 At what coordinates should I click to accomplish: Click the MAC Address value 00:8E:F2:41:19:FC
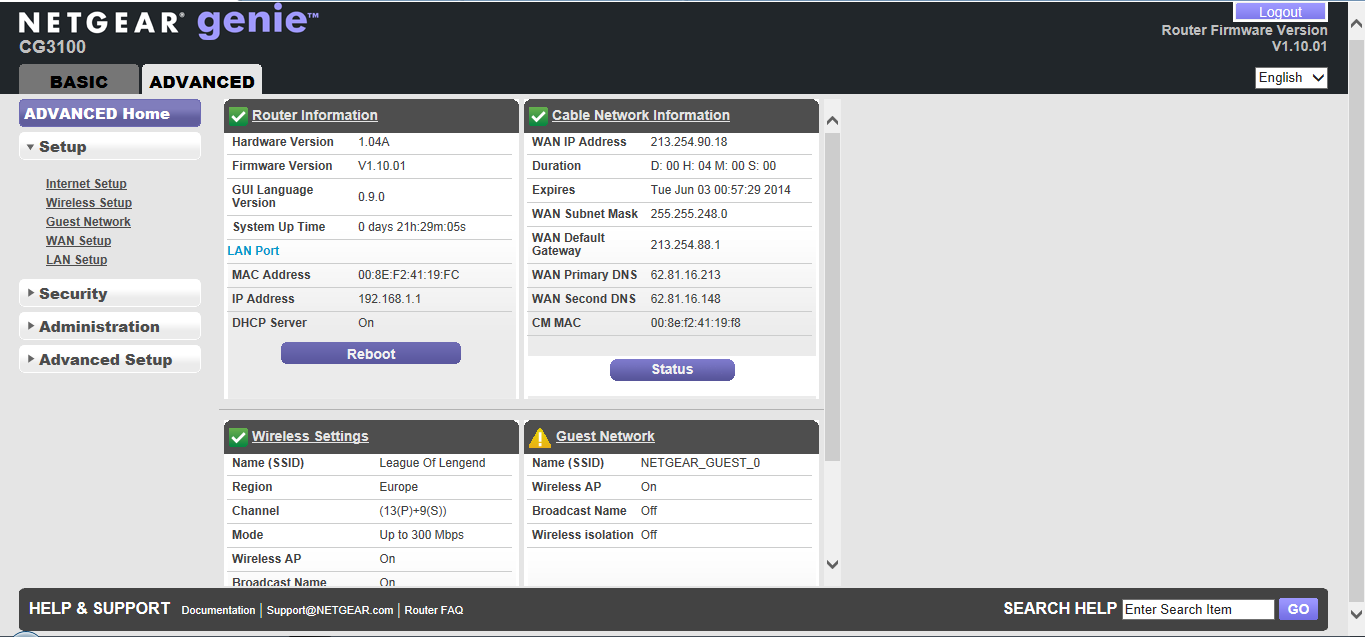coord(409,275)
